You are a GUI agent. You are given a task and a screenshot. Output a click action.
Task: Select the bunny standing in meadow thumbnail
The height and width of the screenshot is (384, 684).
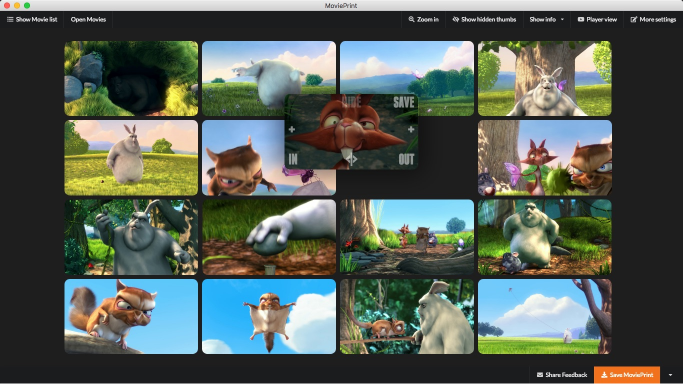click(131, 158)
